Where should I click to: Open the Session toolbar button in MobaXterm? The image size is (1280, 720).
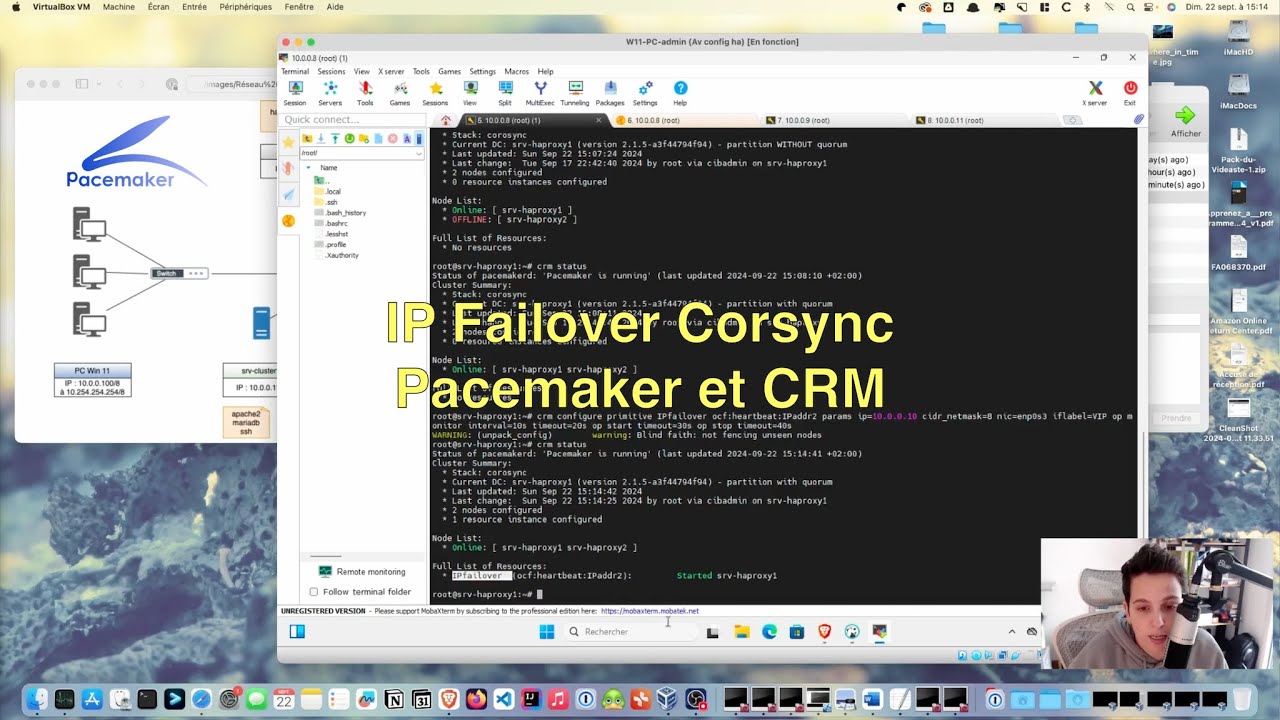click(x=295, y=93)
